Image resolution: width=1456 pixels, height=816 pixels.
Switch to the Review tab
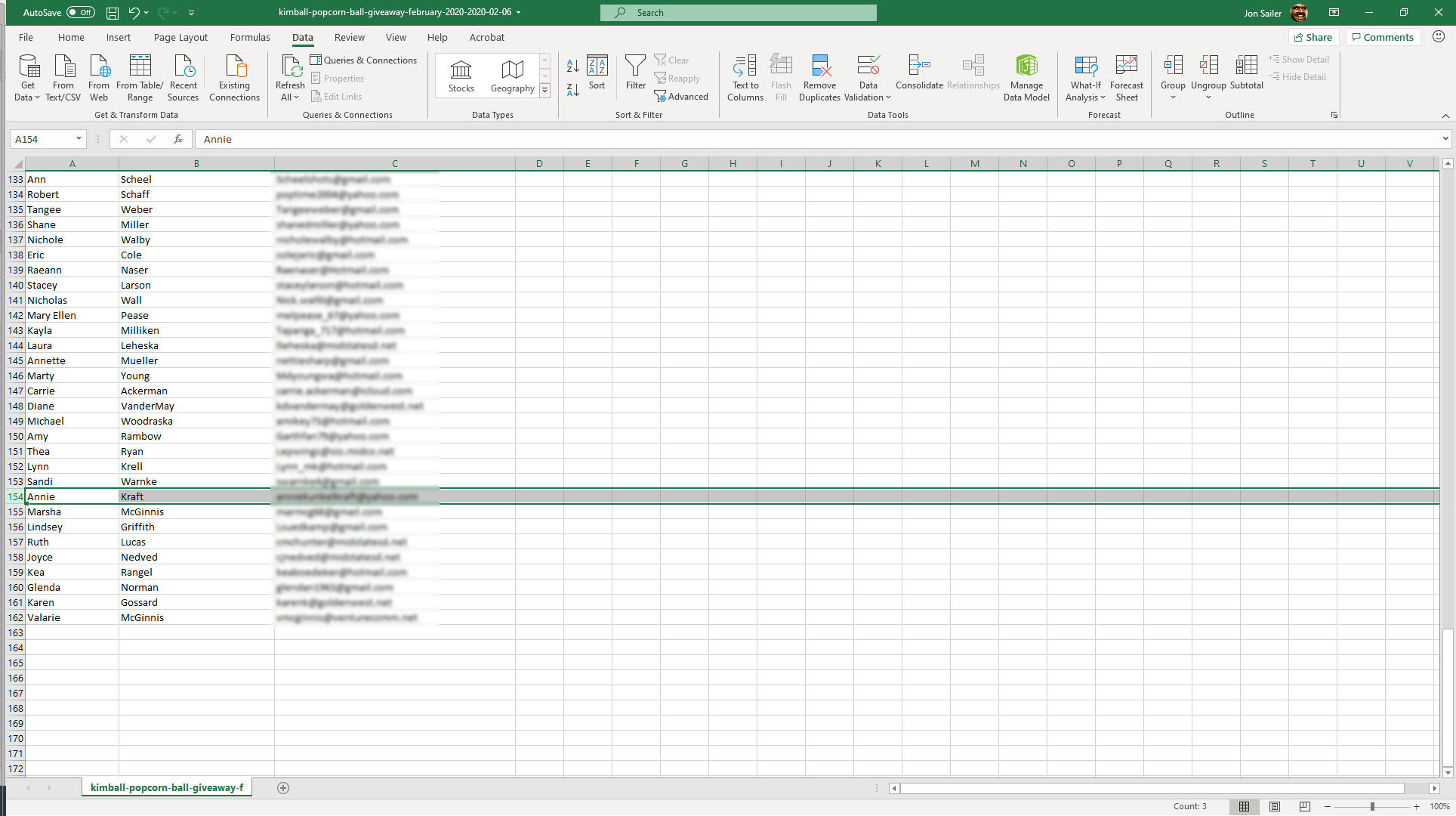[349, 37]
